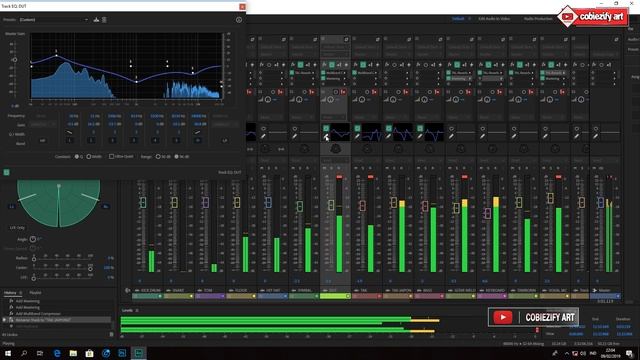Click the Center slider handle
This screenshot has height=360, width=640.
pyautogui.click(x=90, y=268)
